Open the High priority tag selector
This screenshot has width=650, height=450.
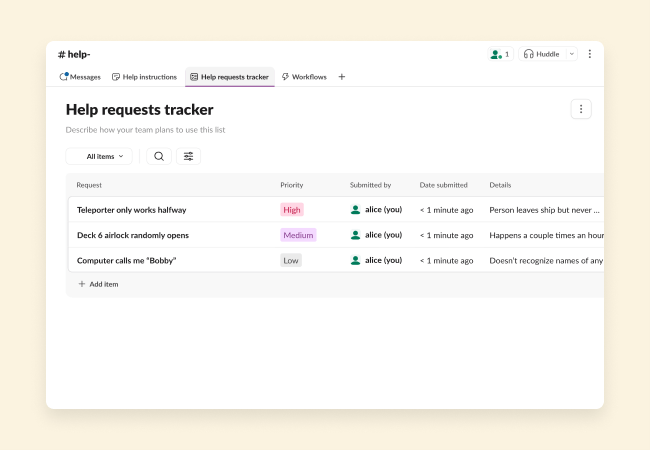291,210
